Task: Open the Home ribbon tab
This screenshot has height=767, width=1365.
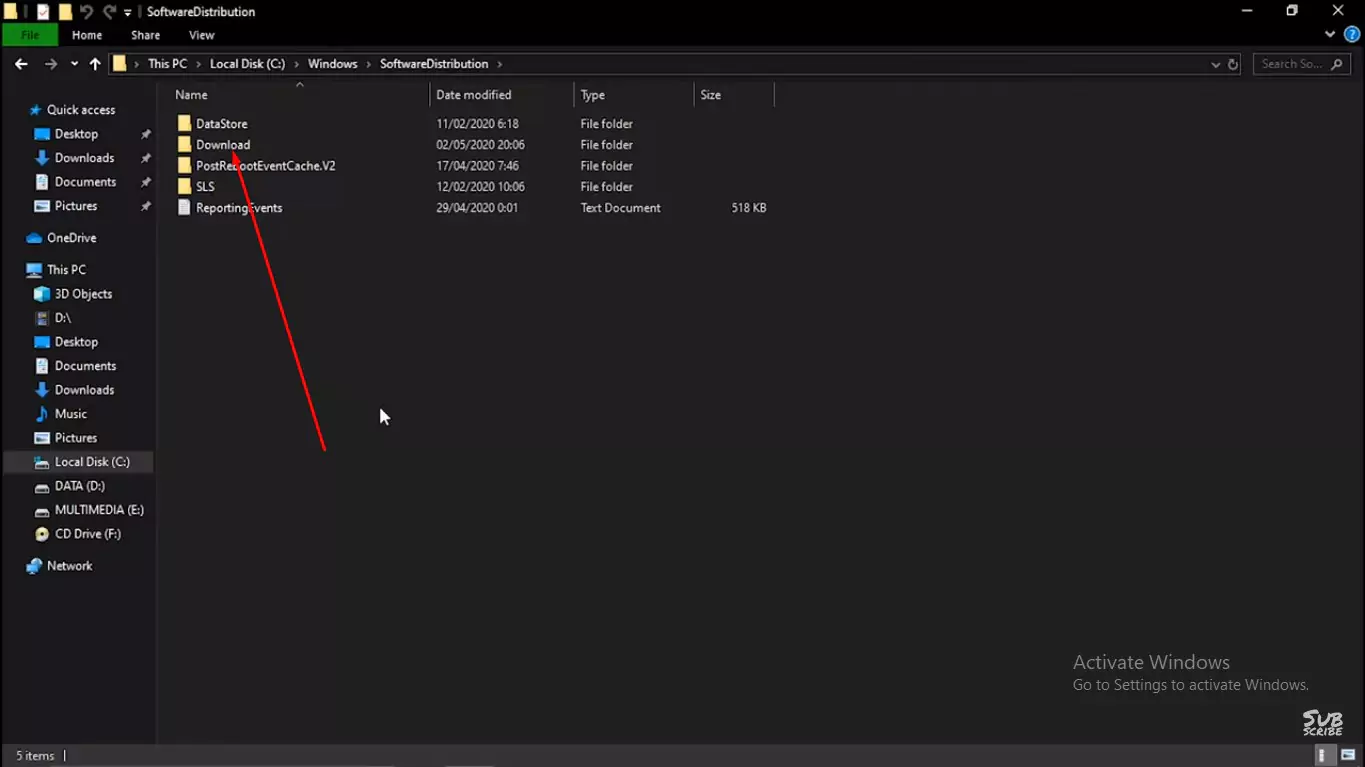Action: click(x=86, y=35)
